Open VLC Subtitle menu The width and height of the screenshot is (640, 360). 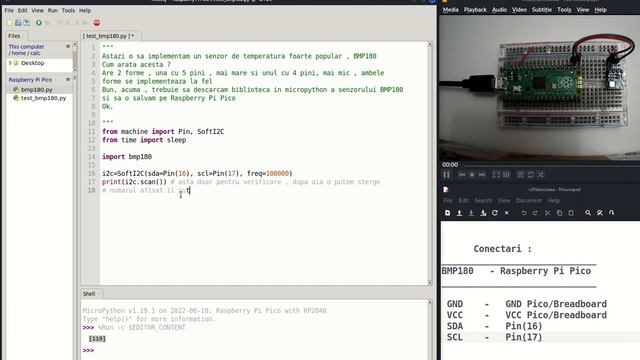click(x=542, y=10)
